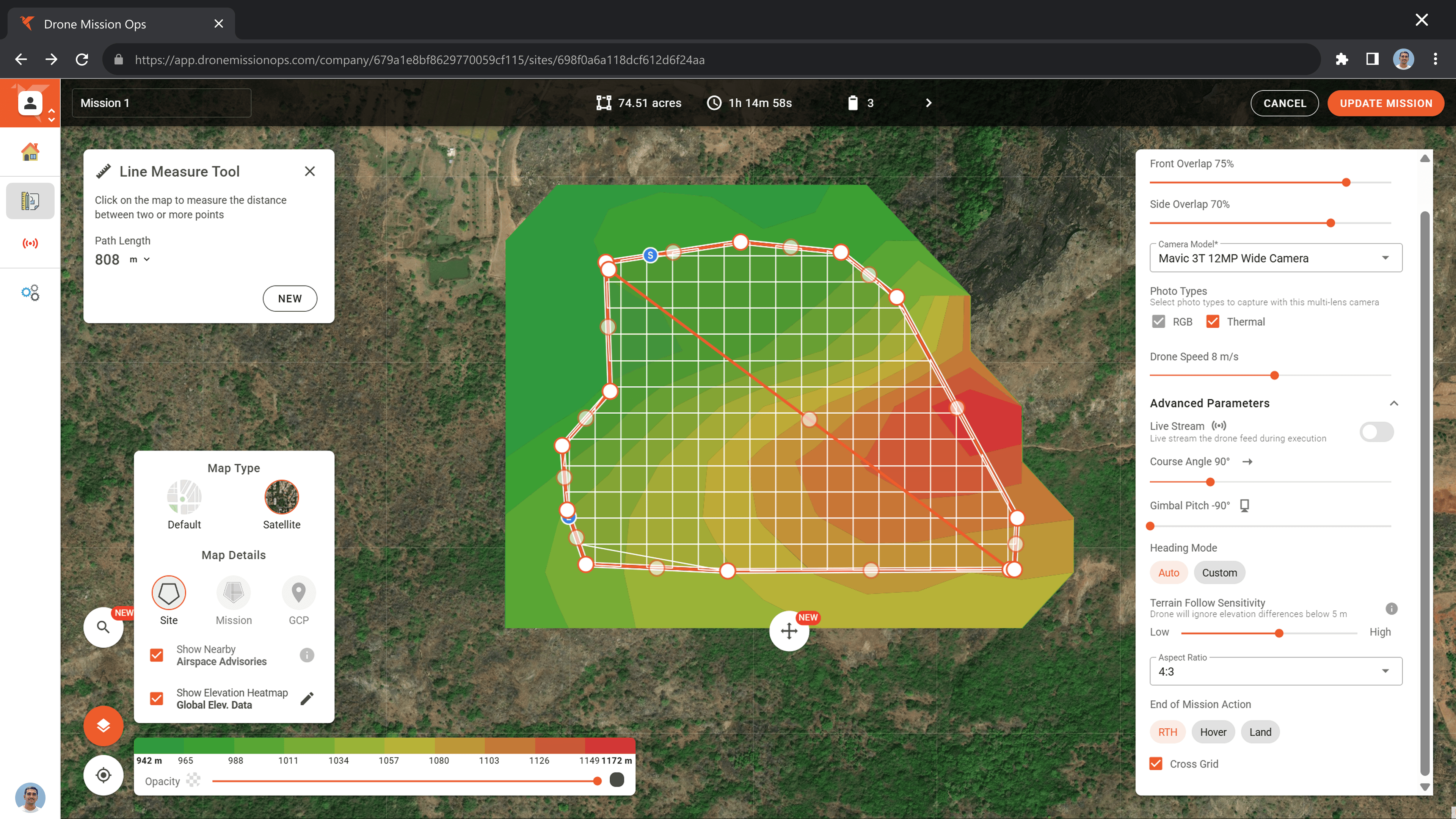The image size is (1456, 819).
Task: Center map on my location
Action: pos(103,775)
